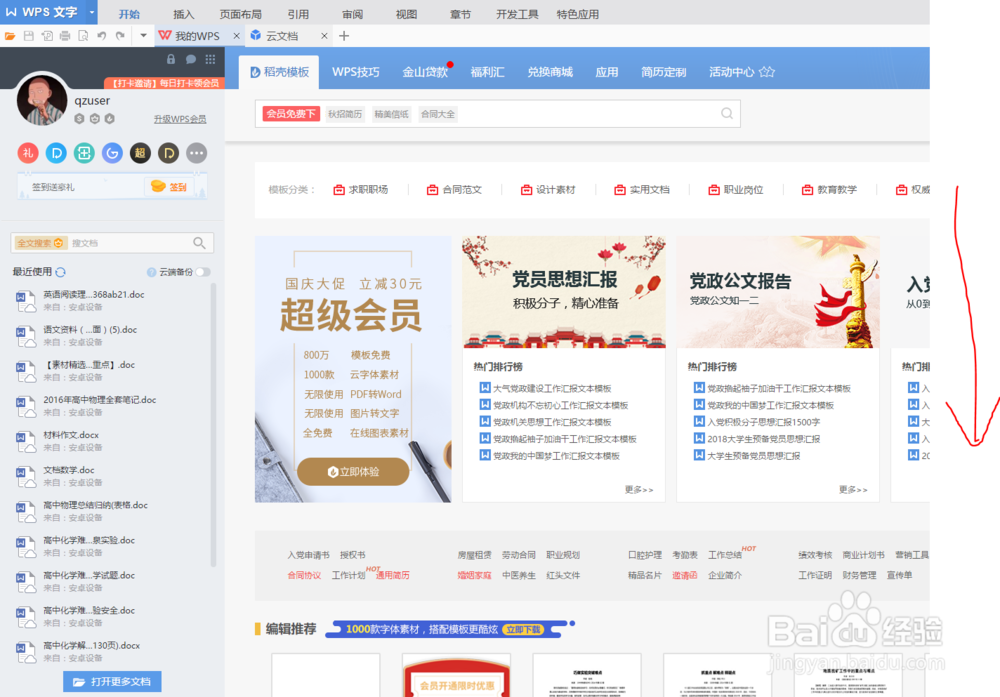This screenshot has width=1000, height=697.
Task: Click the blue 稻壳 circle icon
Action: pos(56,153)
